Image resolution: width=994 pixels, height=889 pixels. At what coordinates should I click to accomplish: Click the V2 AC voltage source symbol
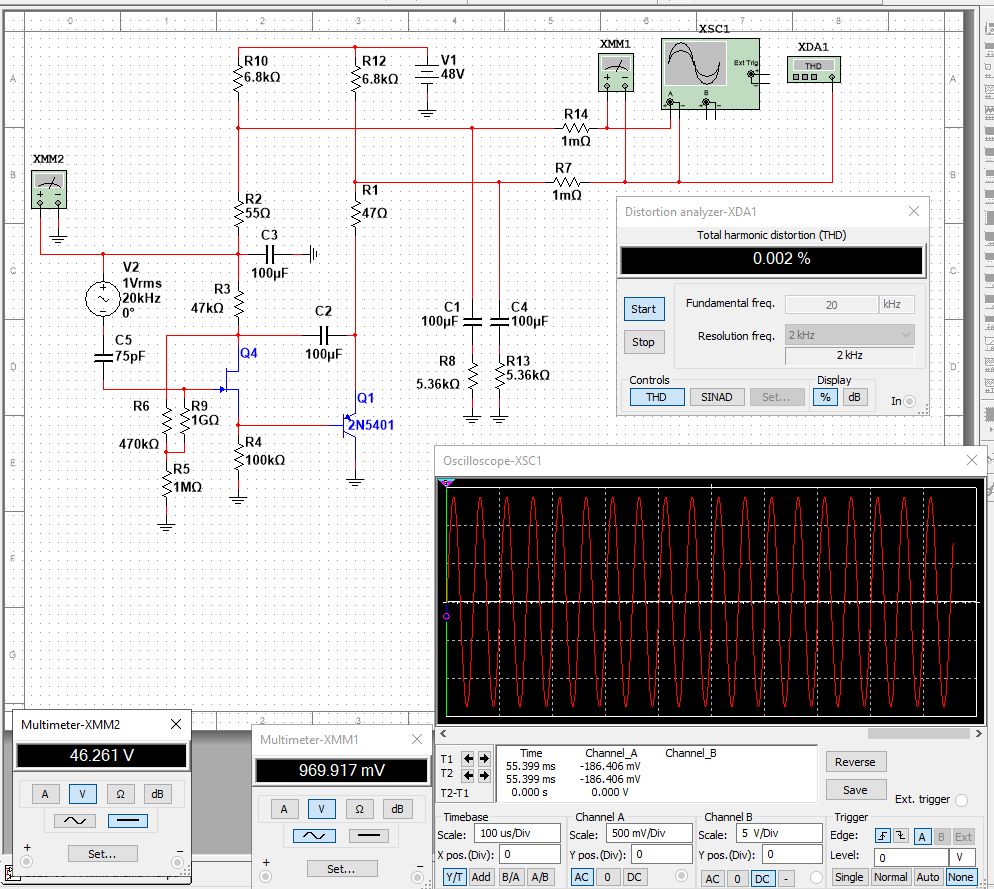tap(103, 297)
